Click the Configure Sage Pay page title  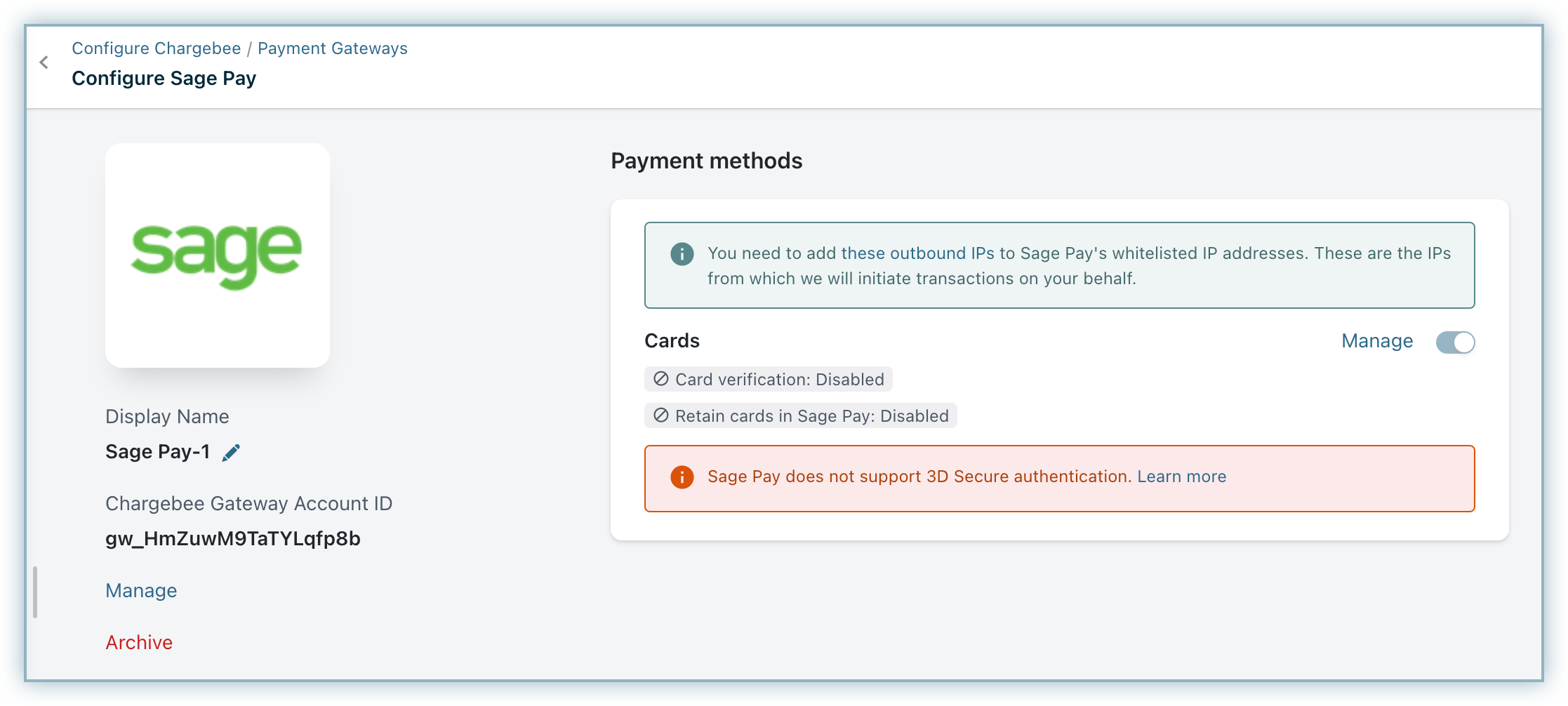coord(164,79)
